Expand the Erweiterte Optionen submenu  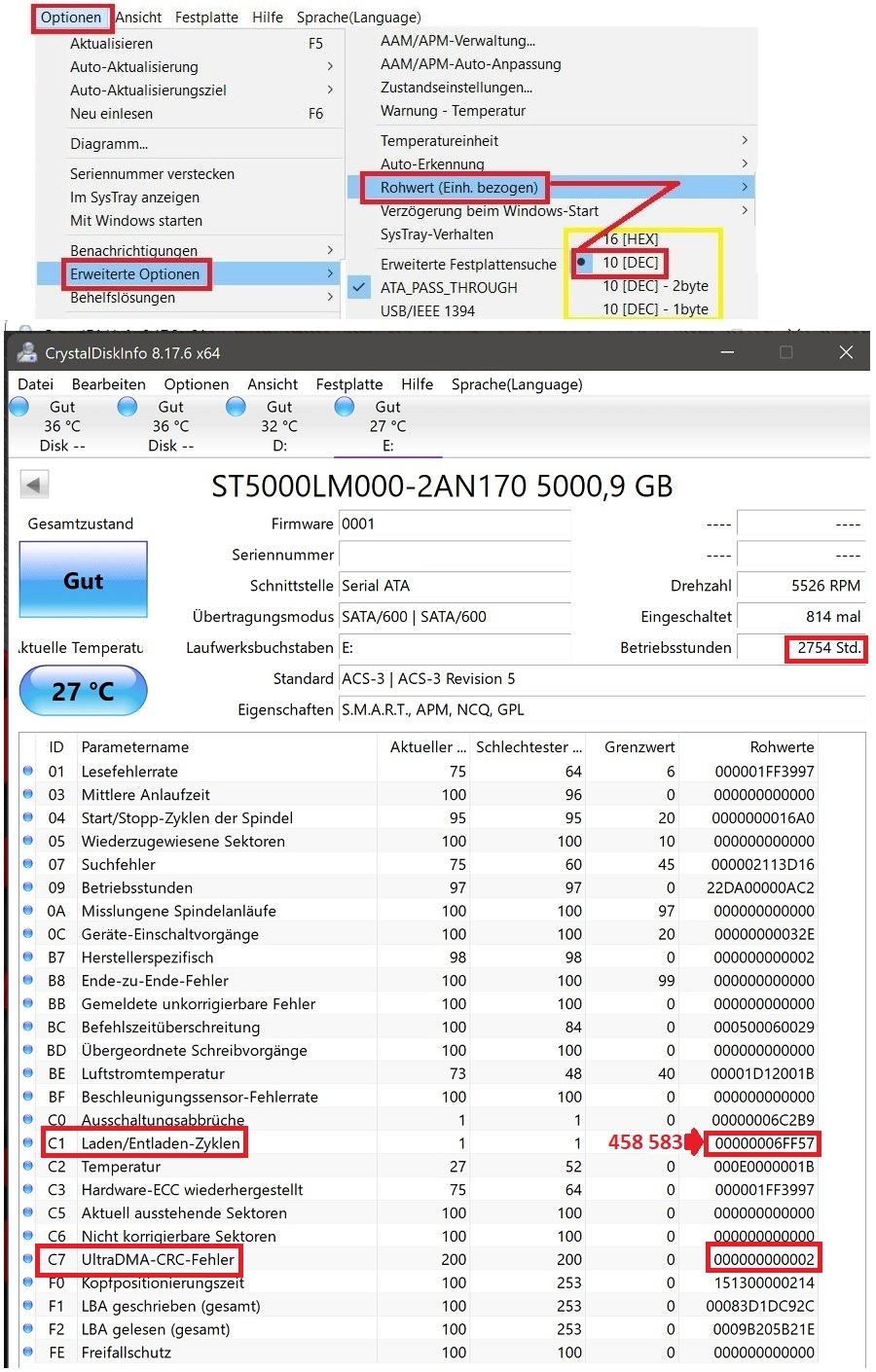[330, 274]
